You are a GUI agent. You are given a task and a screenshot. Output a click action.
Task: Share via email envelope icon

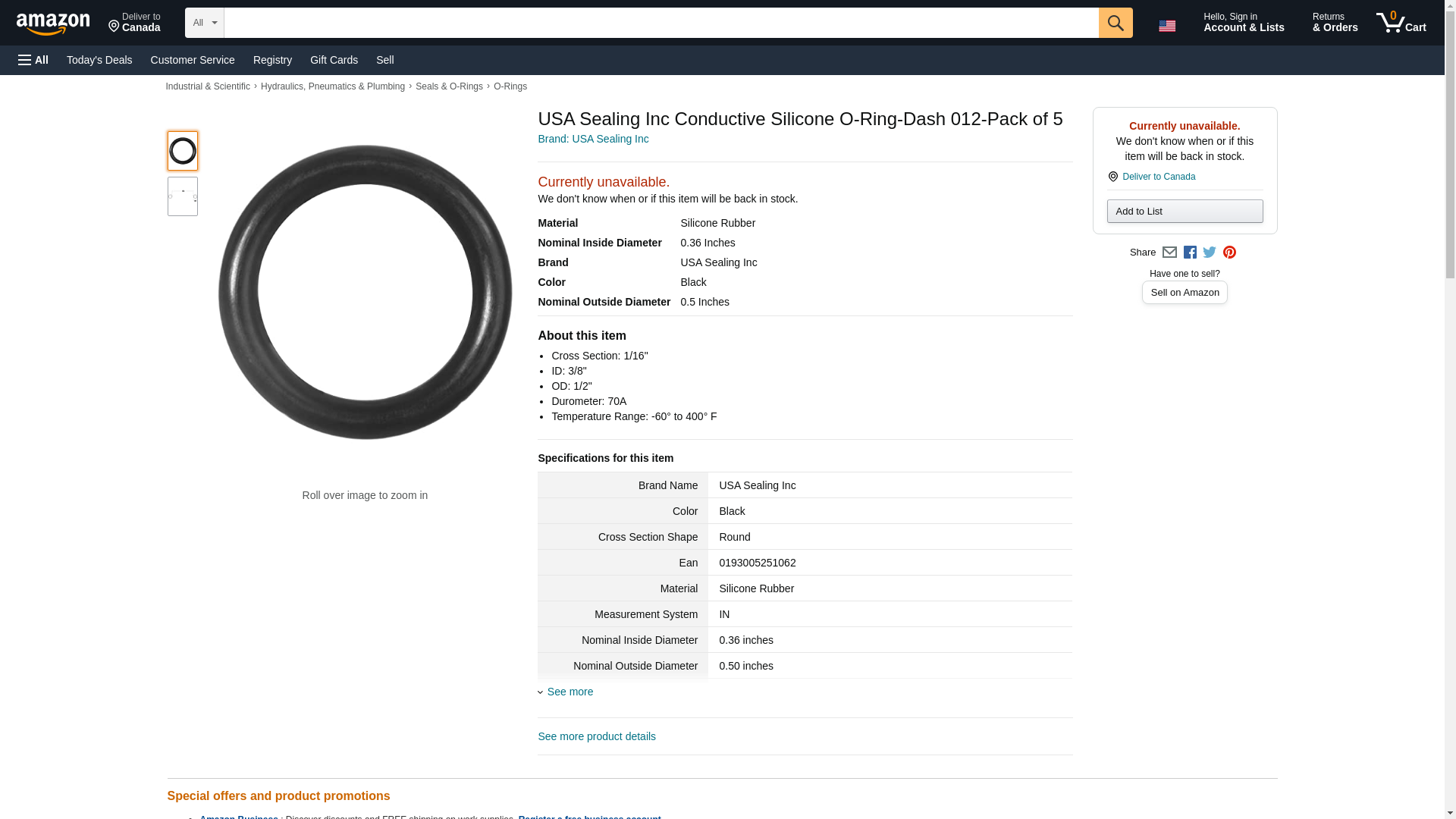pos(1169,253)
